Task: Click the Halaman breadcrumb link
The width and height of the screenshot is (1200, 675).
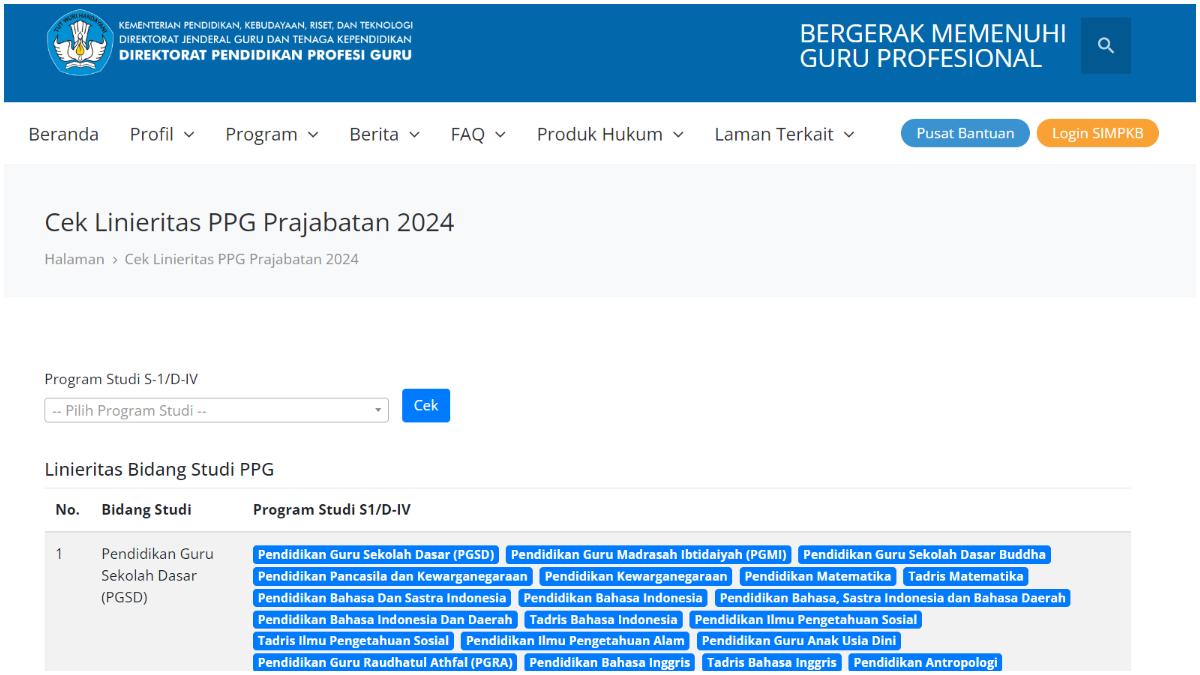Action: click(74, 259)
